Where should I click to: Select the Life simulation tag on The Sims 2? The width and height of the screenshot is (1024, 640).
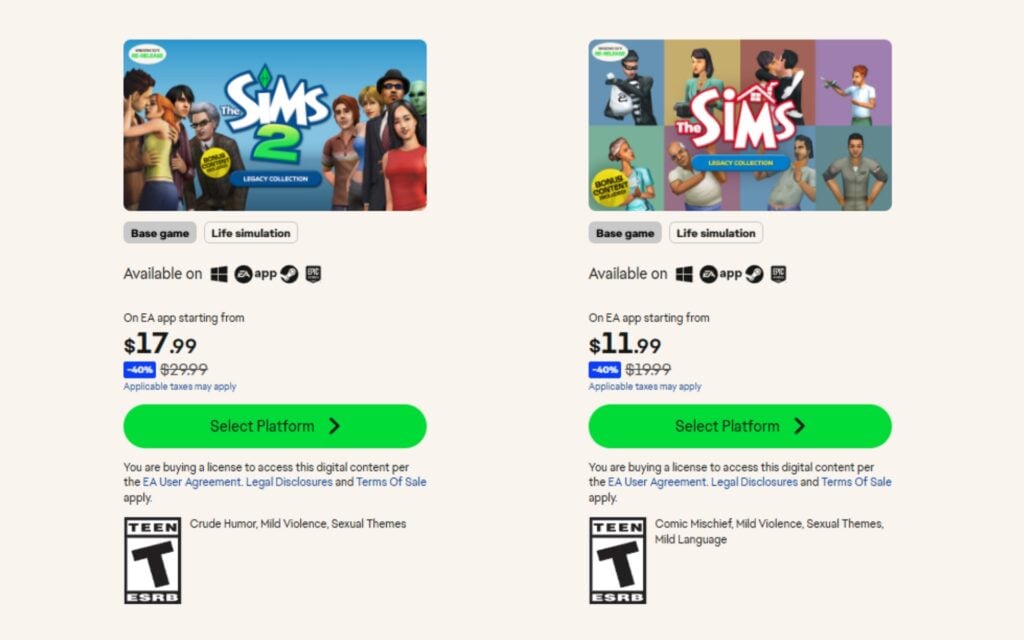(250, 232)
